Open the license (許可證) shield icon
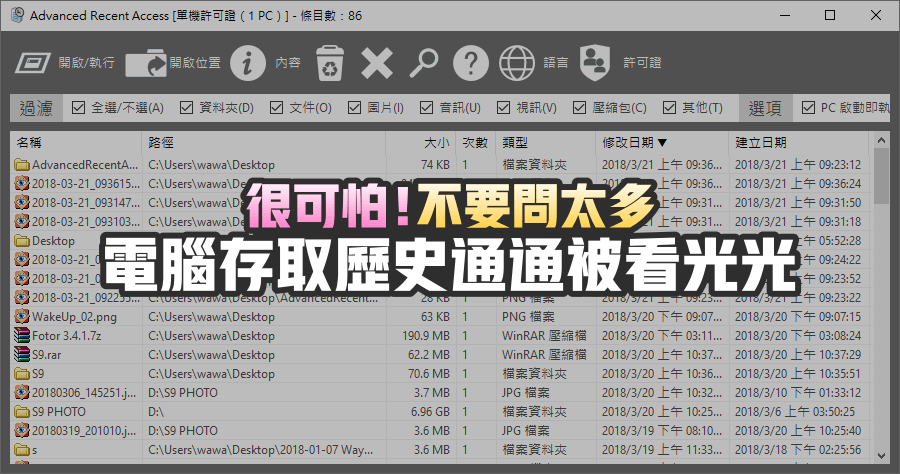Image resolution: width=900 pixels, height=474 pixels. click(x=595, y=63)
